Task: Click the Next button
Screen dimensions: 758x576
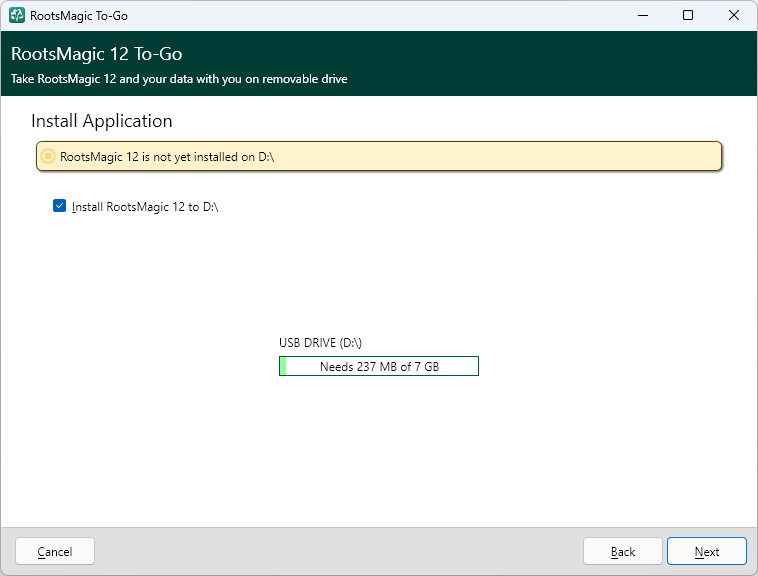Action: point(707,551)
